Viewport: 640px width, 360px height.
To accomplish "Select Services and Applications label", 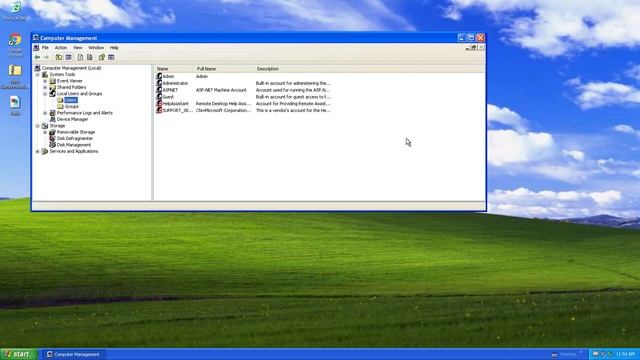I will tap(74, 151).
